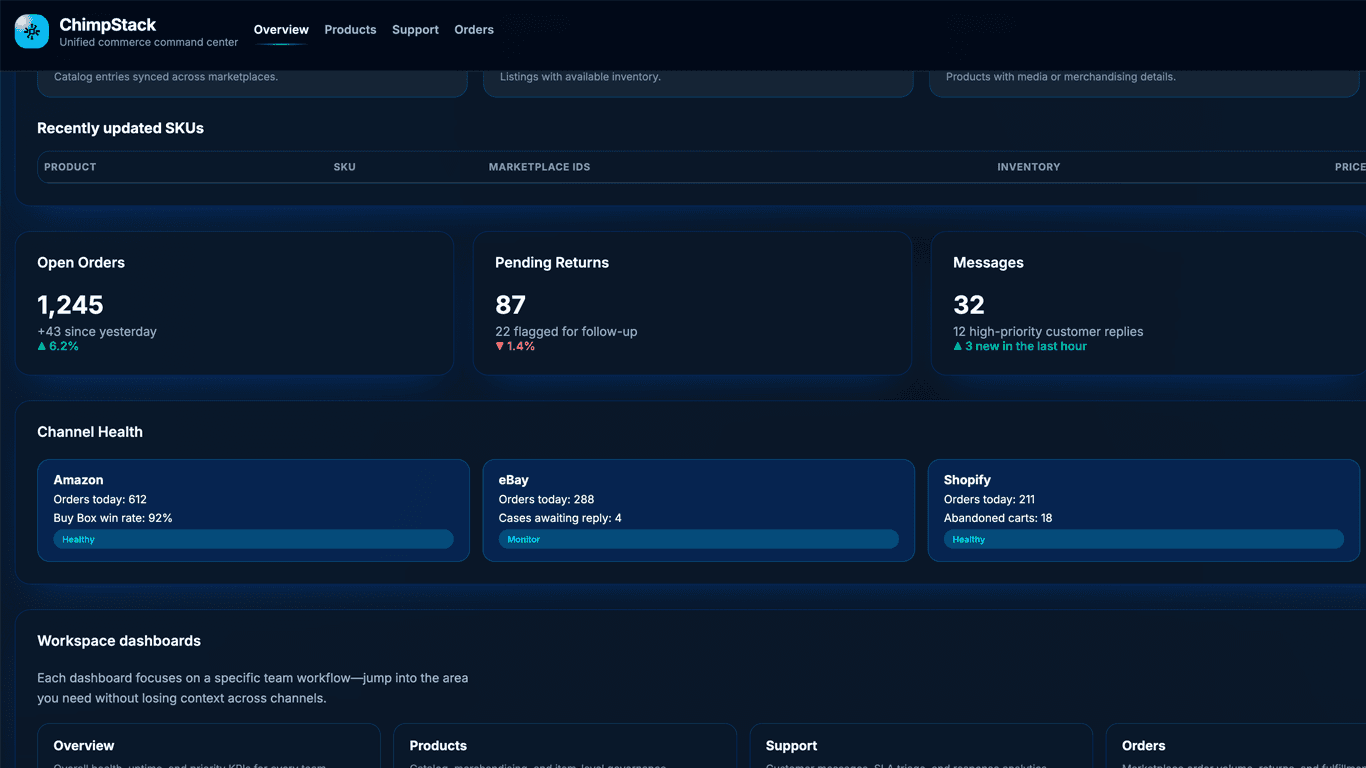The height and width of the screenshot is (768, 1366).
Task: Open the Open Orders card
Action: click(x=235, y=304)
